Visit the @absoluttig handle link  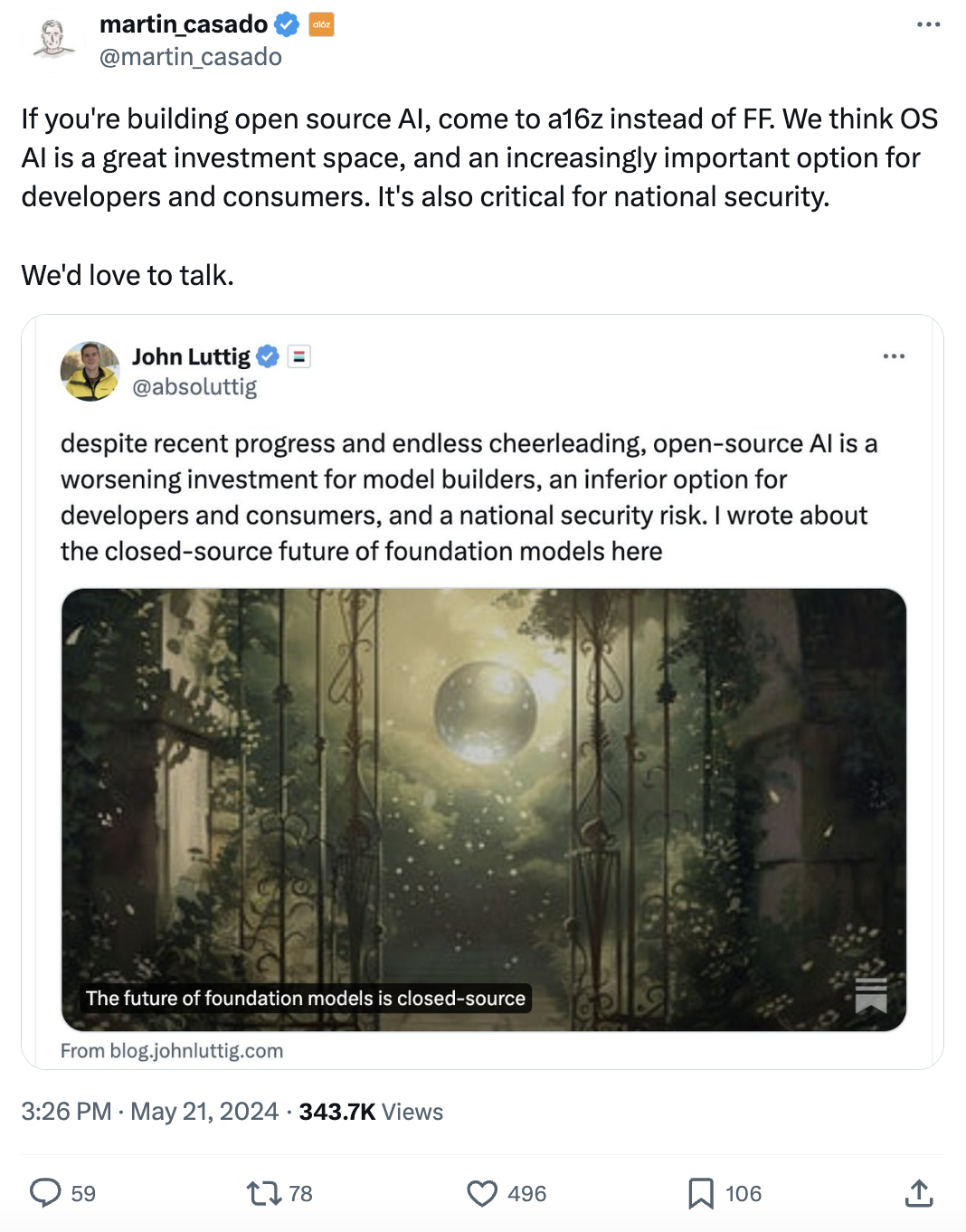[194, 387]
